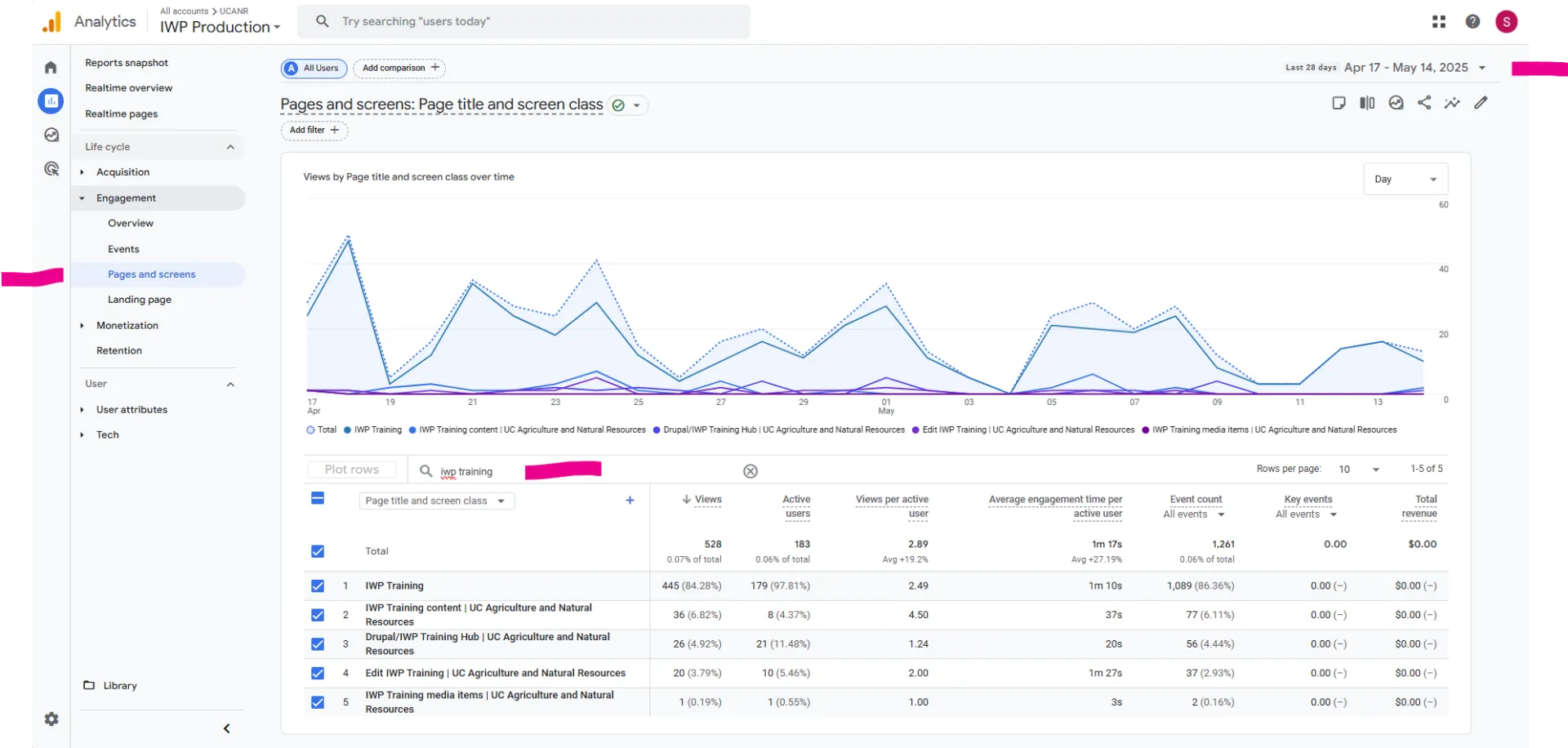Uncheck the Edit IWP Training row
The image size is (1568, 748).
[317, 673]
